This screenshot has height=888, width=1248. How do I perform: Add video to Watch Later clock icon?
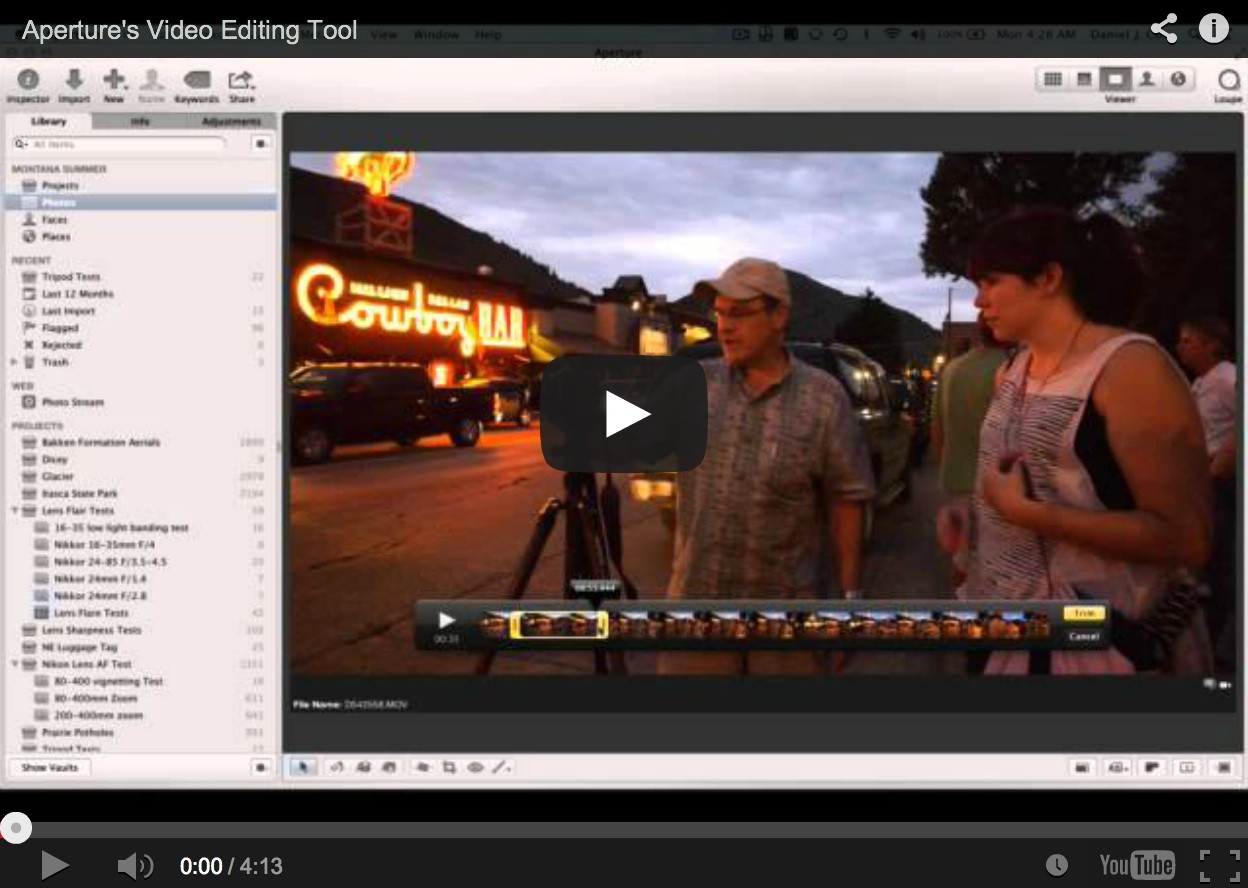coord(1057,865)
